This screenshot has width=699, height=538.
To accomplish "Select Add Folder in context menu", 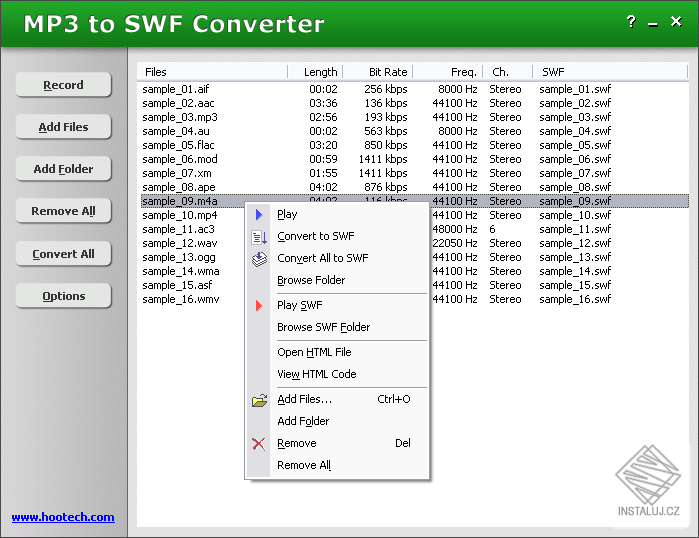I will point(337,421).
